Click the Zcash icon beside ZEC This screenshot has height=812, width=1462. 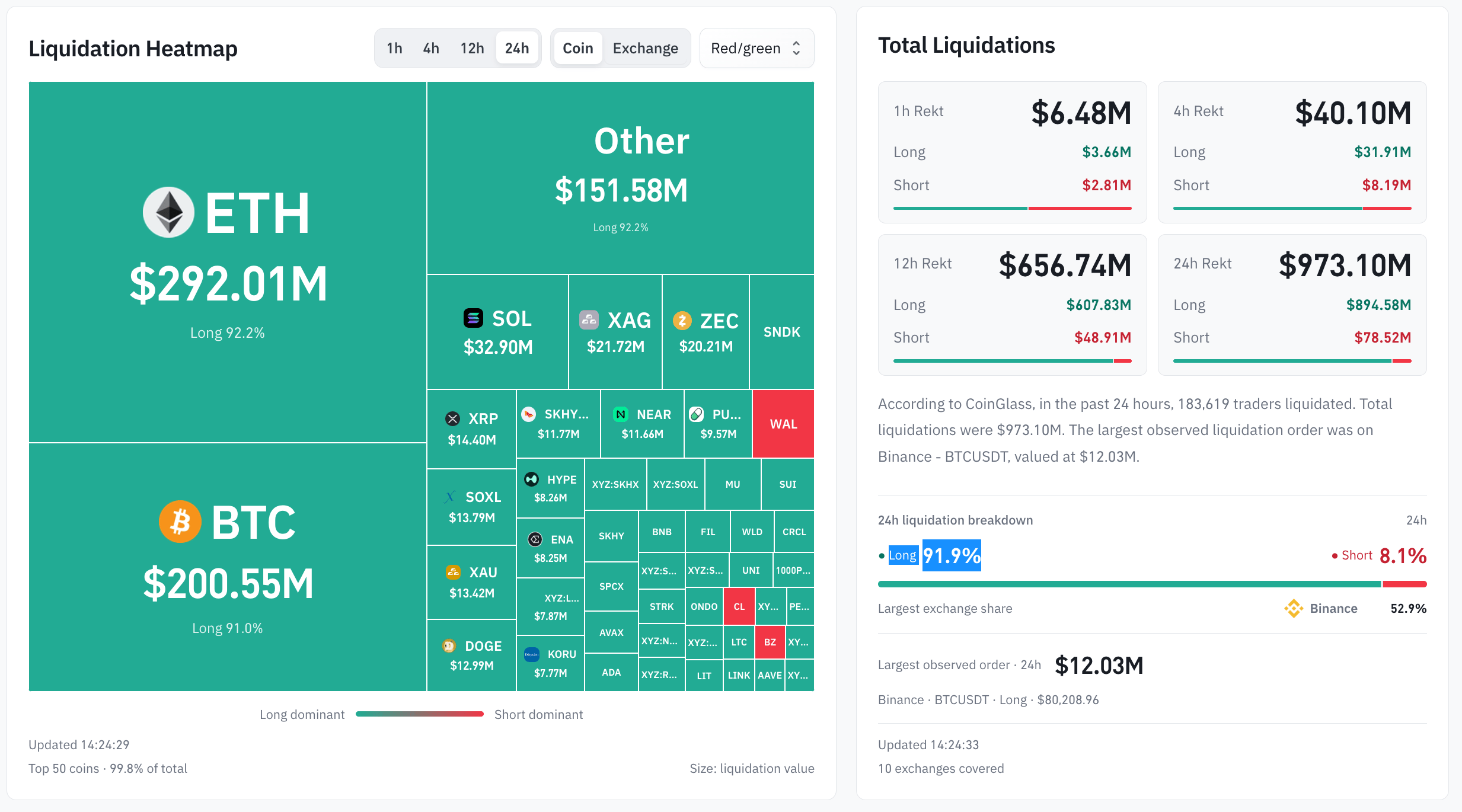[x=682, y=321]
